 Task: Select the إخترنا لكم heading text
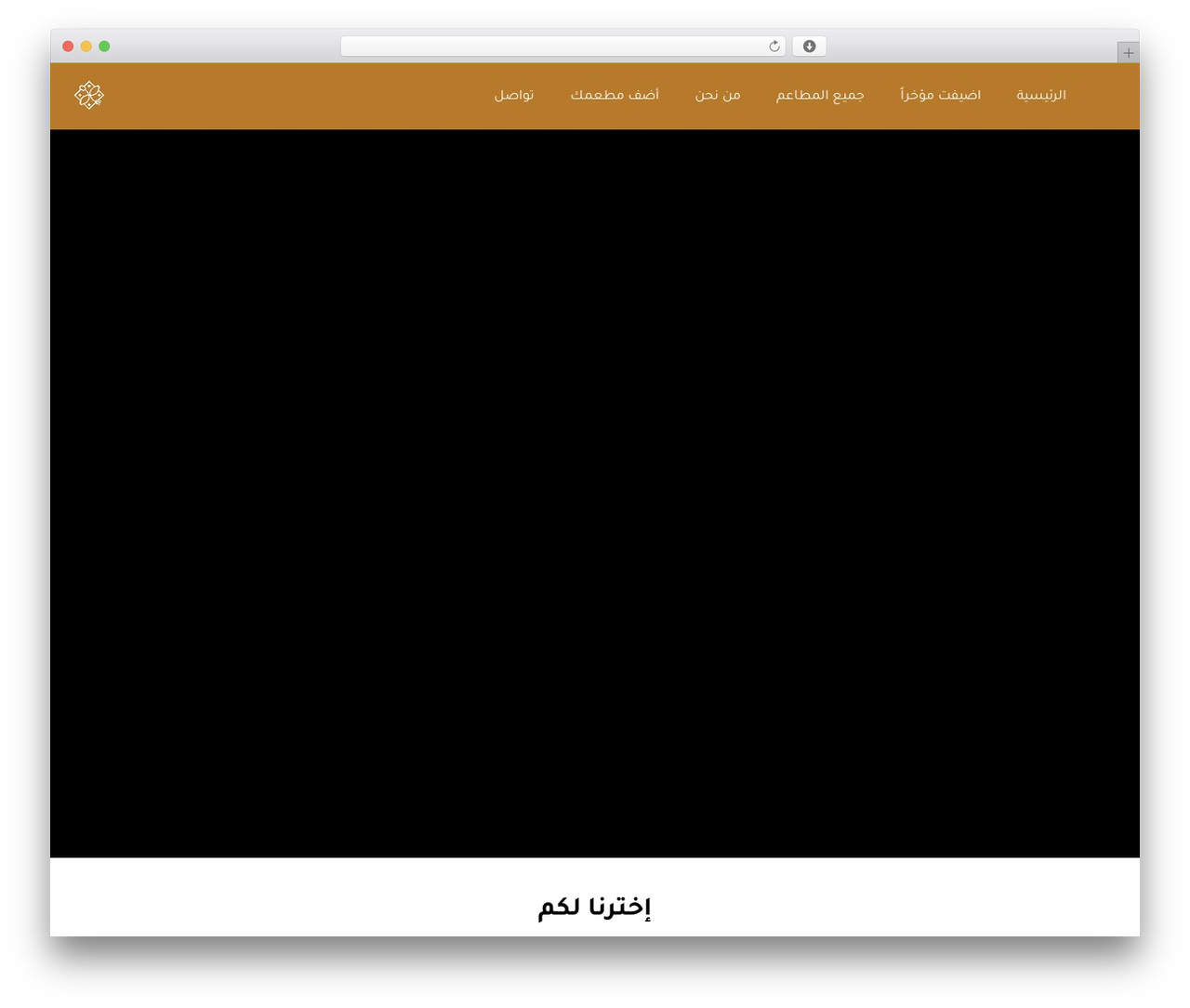coord(595,907)
